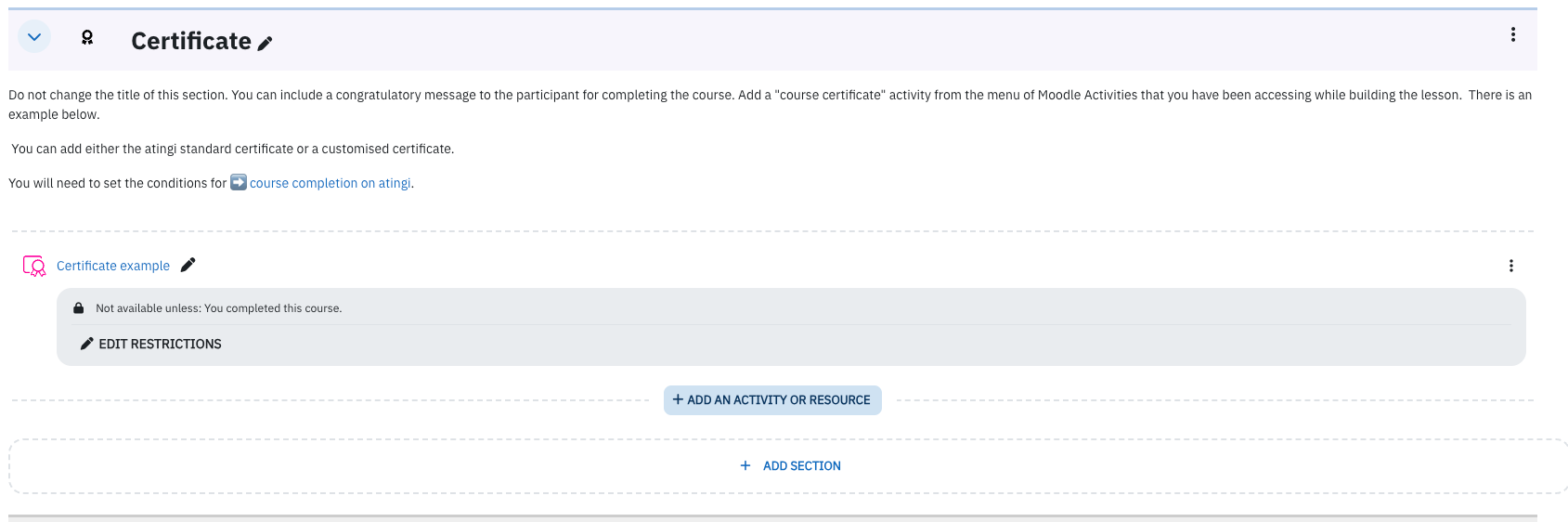Click the blue arrow icon before course completion
This screenshot has height=522, width=1568.
(239, 182)
